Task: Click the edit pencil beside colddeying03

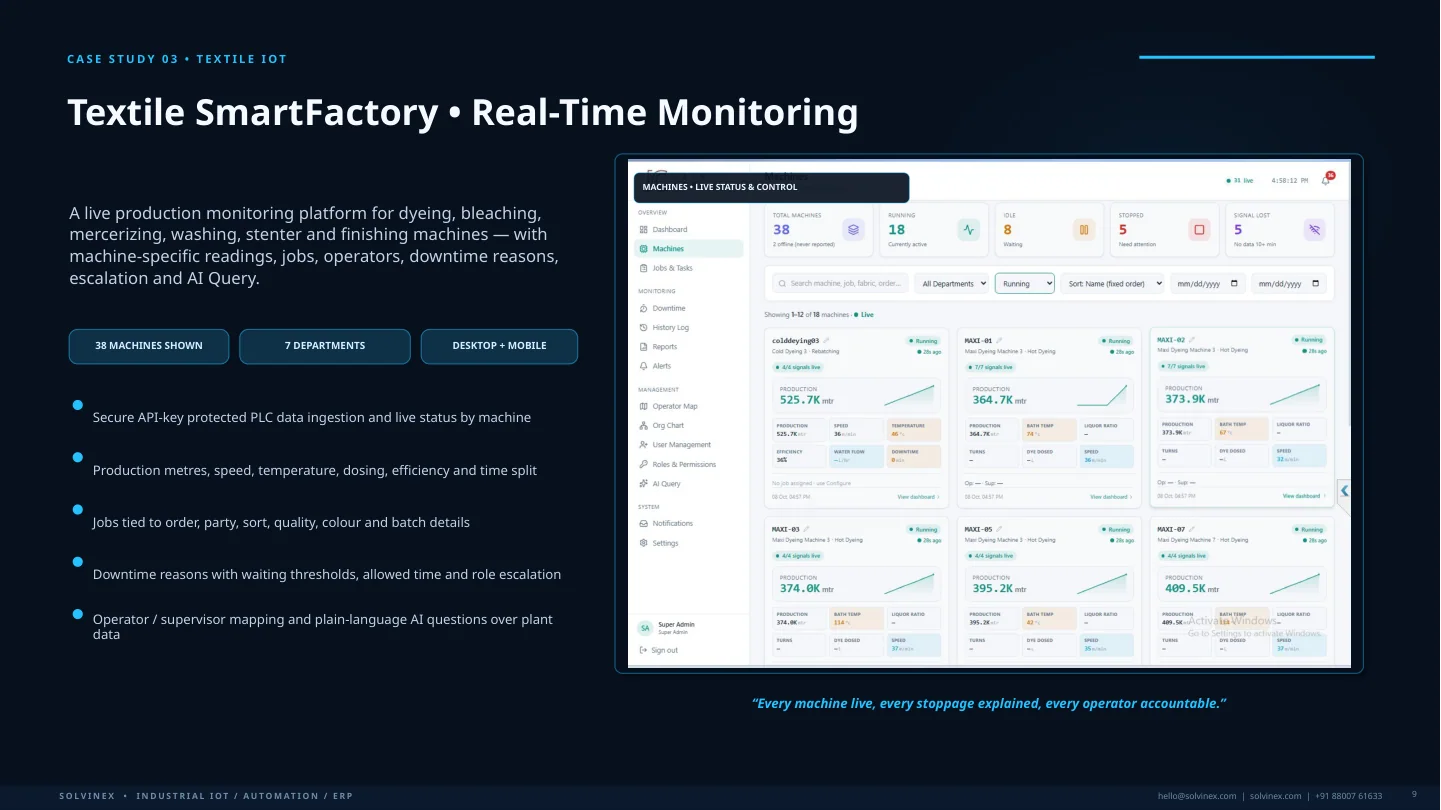Action: [x=827, y=341]
